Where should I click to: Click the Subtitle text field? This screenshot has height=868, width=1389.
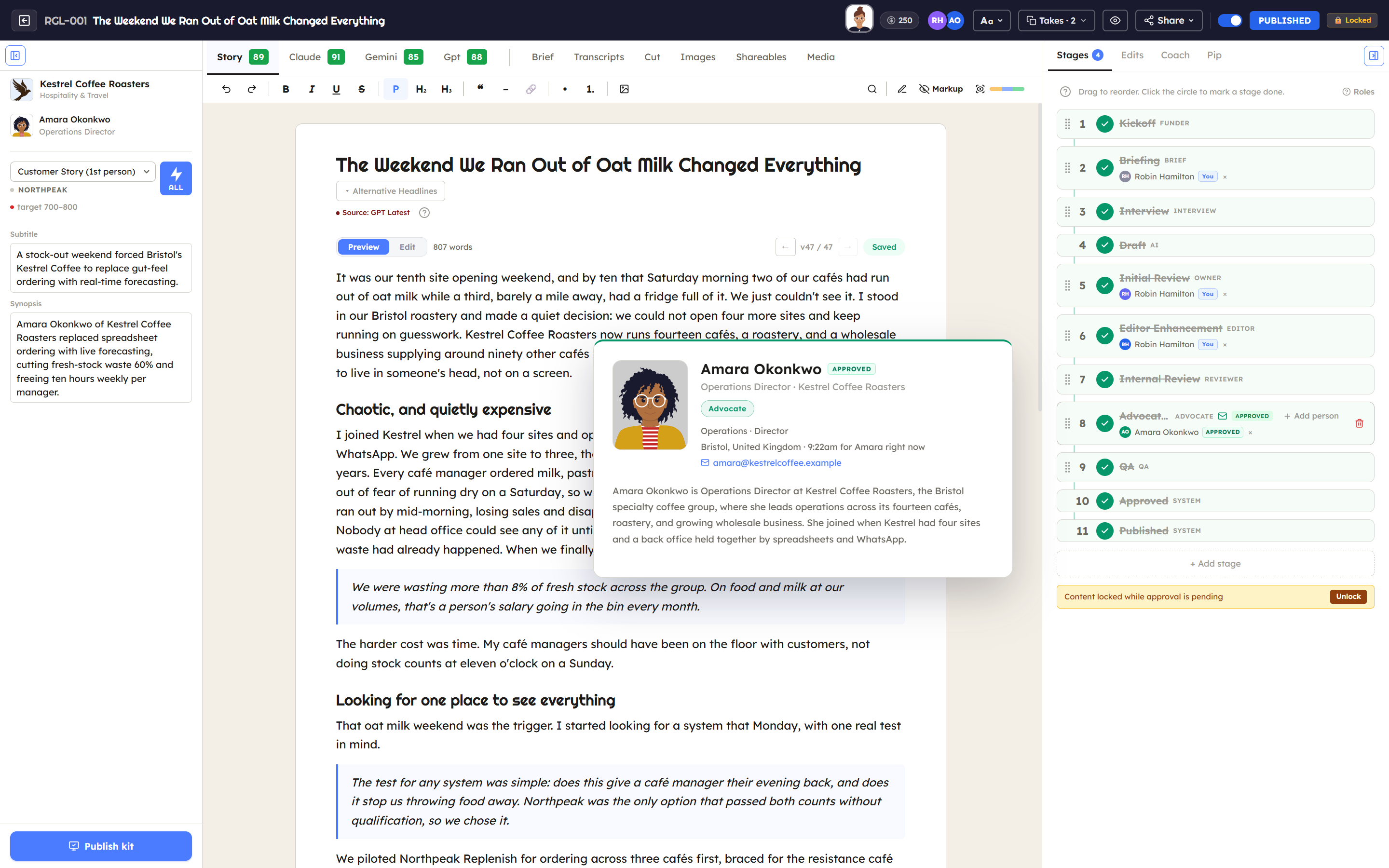[101, 268]
